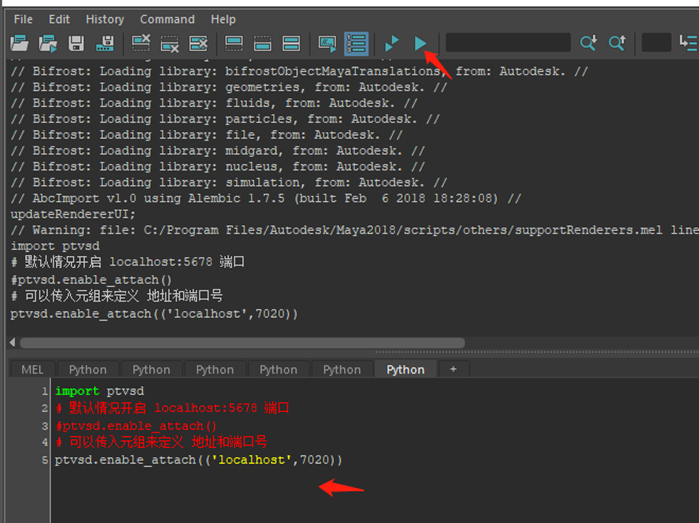The height and width of the screenshot is (523, 699).
Task: Click the Execute icon with dotted arrow
Action: (x=392, y=43)
